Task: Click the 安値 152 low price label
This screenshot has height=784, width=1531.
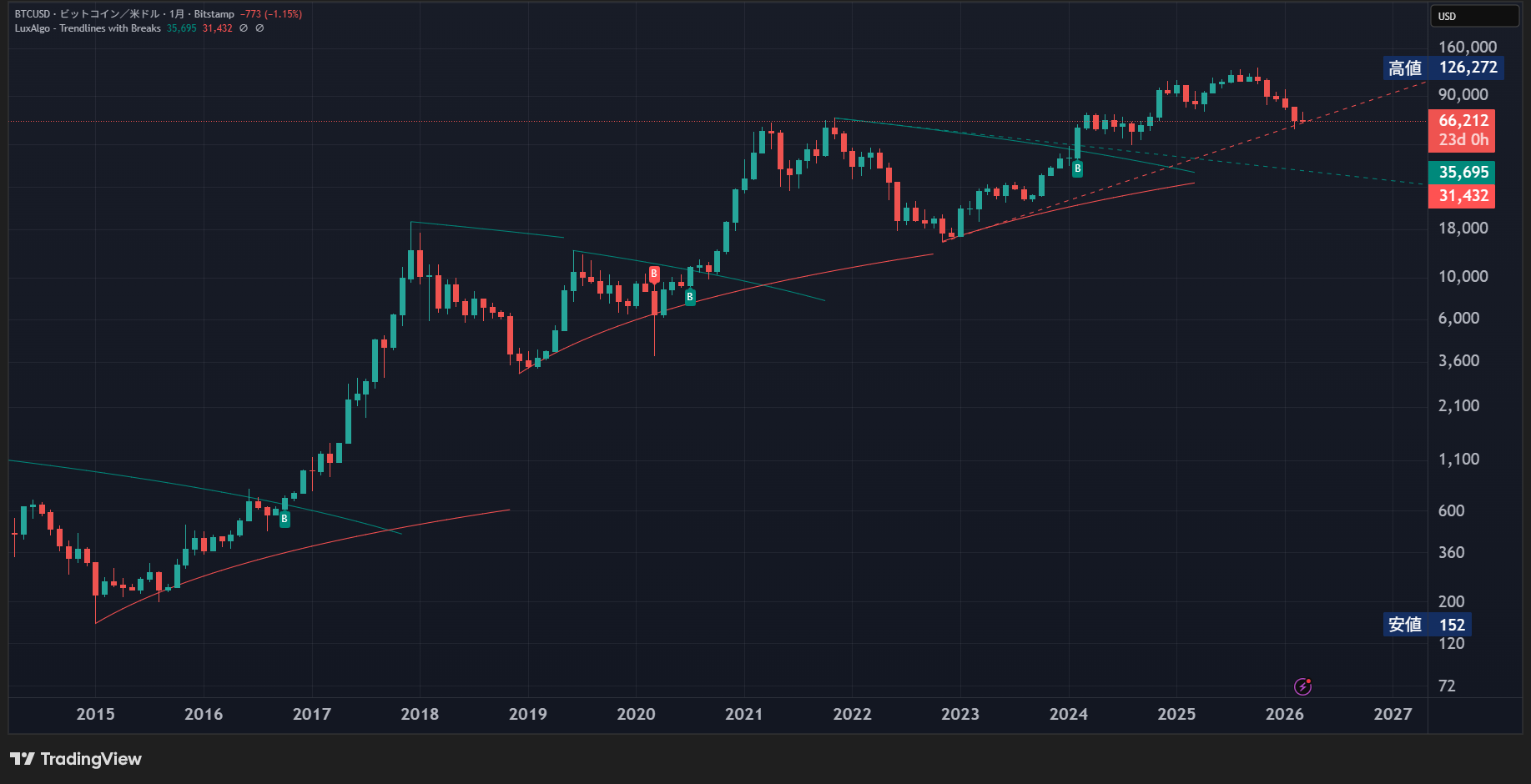Action: click(x=1427, y=625)
